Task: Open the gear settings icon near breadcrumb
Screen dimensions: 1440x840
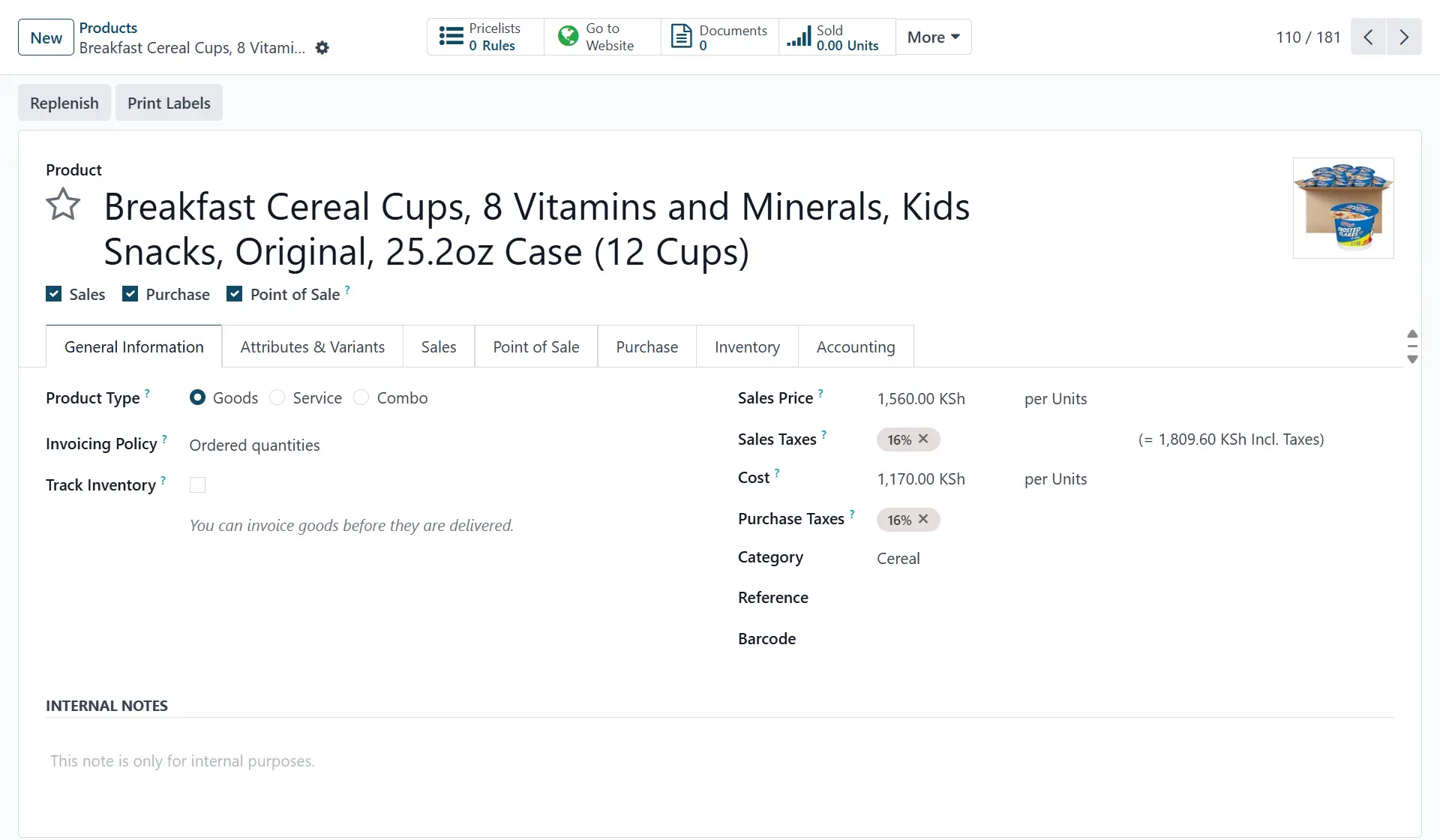Action: coord(322,48)
